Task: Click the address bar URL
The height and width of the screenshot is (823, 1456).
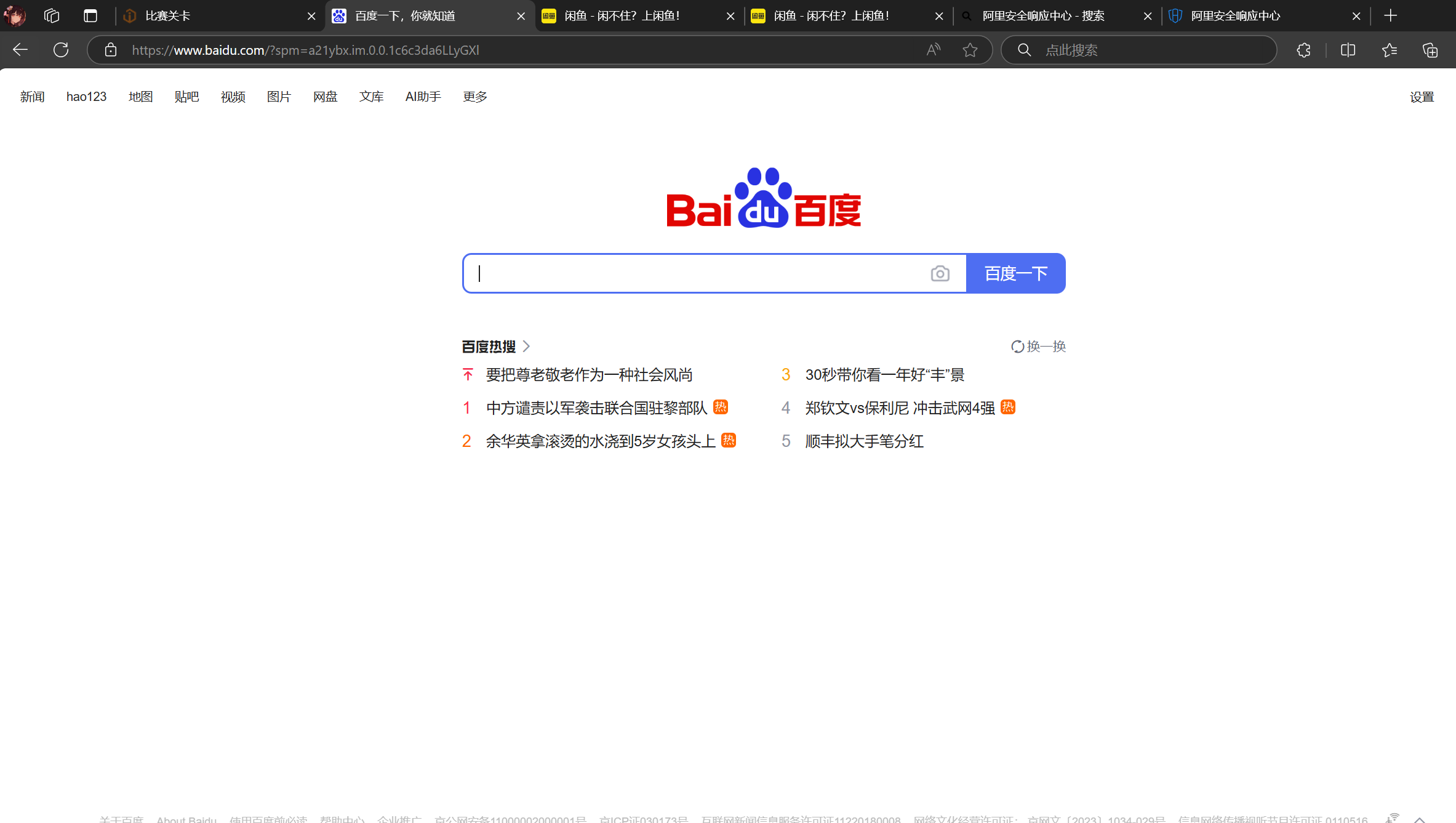Action: [x=306, y=50]
